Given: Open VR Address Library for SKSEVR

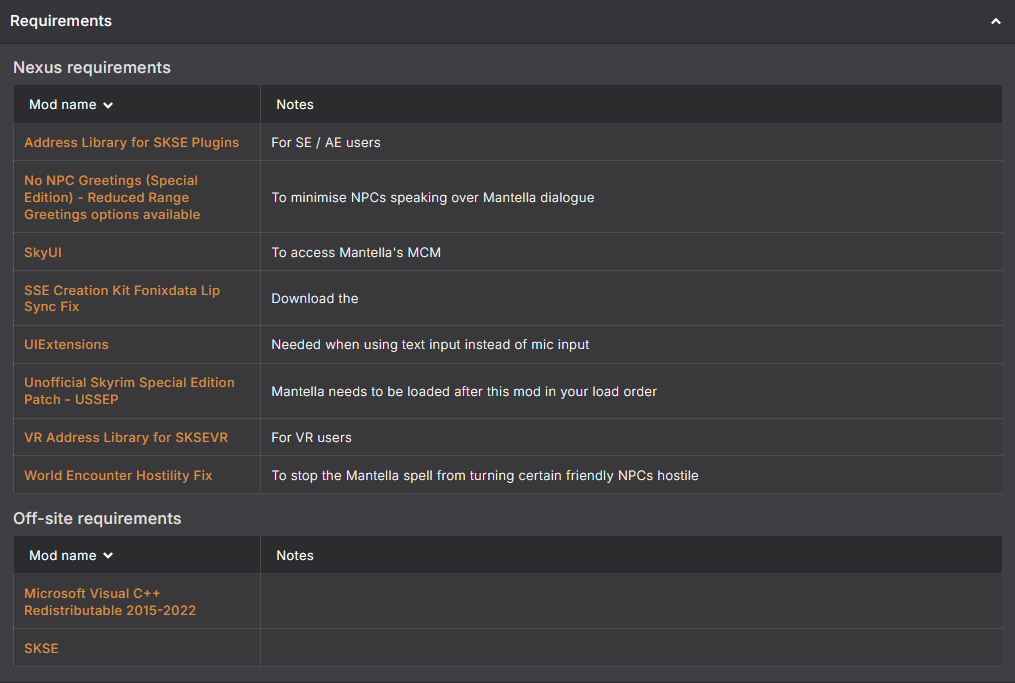Looking at the screenshot, I should 126,438.
